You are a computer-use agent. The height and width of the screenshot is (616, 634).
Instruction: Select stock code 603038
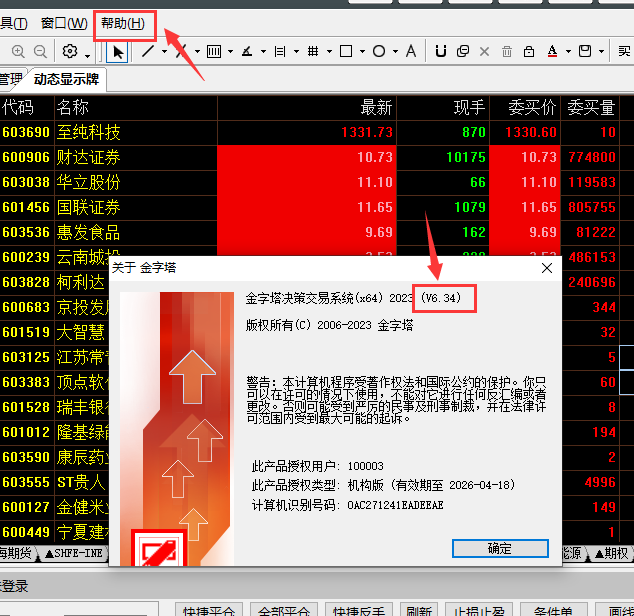[26, 182]
